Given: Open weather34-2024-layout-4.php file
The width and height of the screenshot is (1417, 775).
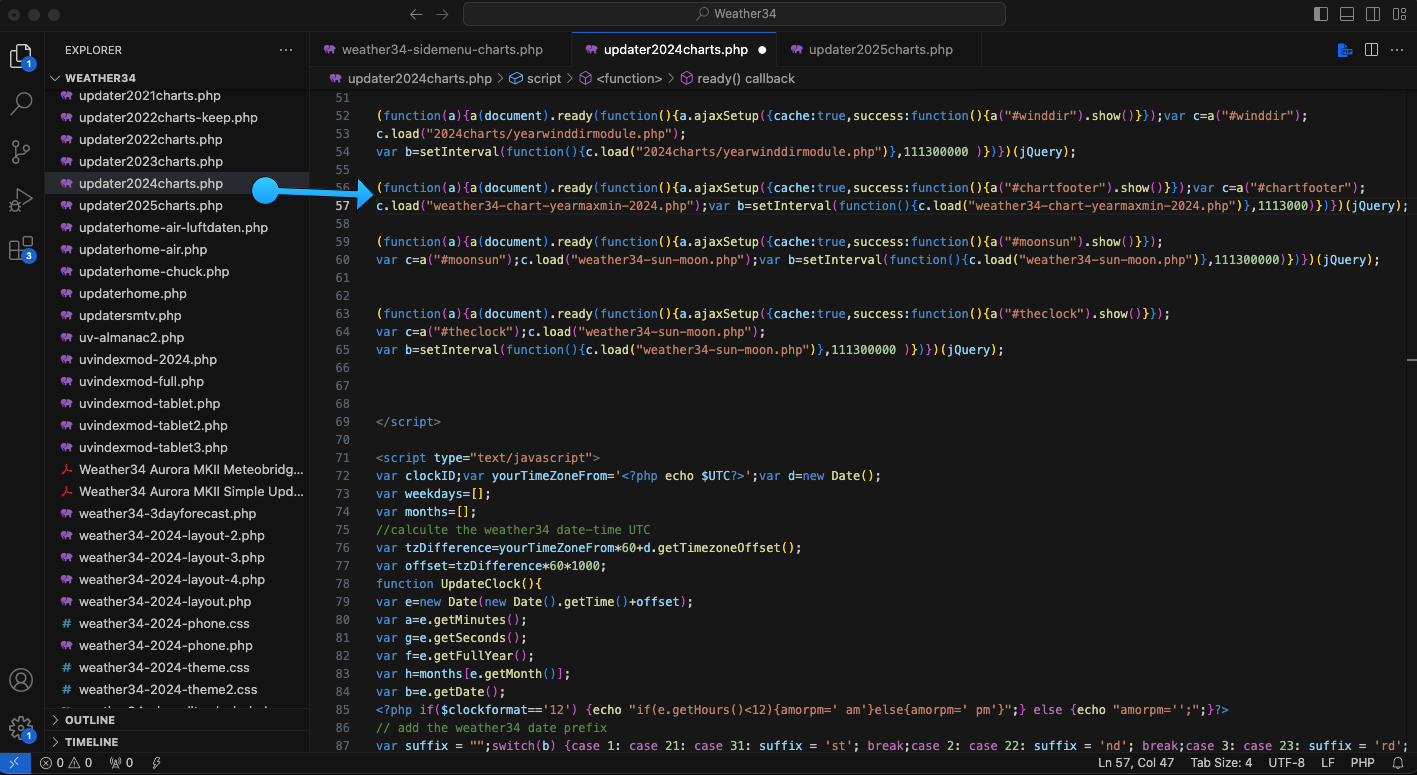Looking at the screenshot, I should point(177,579).
